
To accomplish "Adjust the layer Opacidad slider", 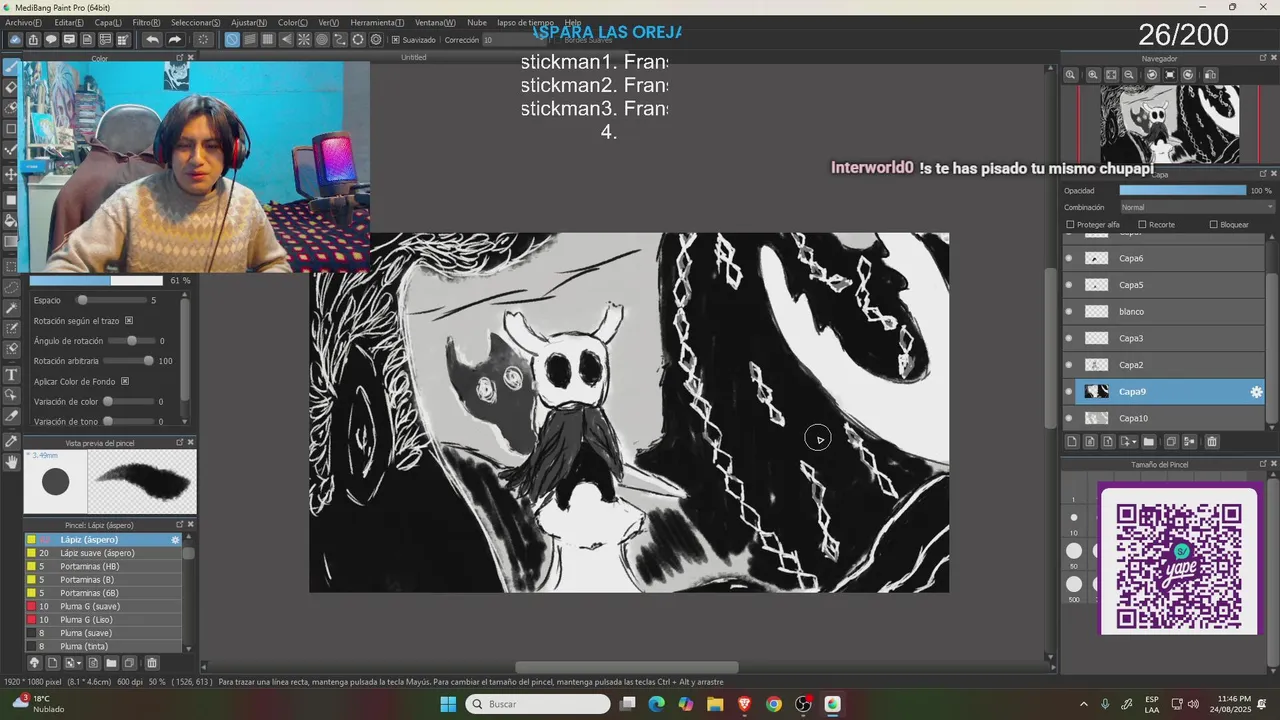I will point(1182,190).
